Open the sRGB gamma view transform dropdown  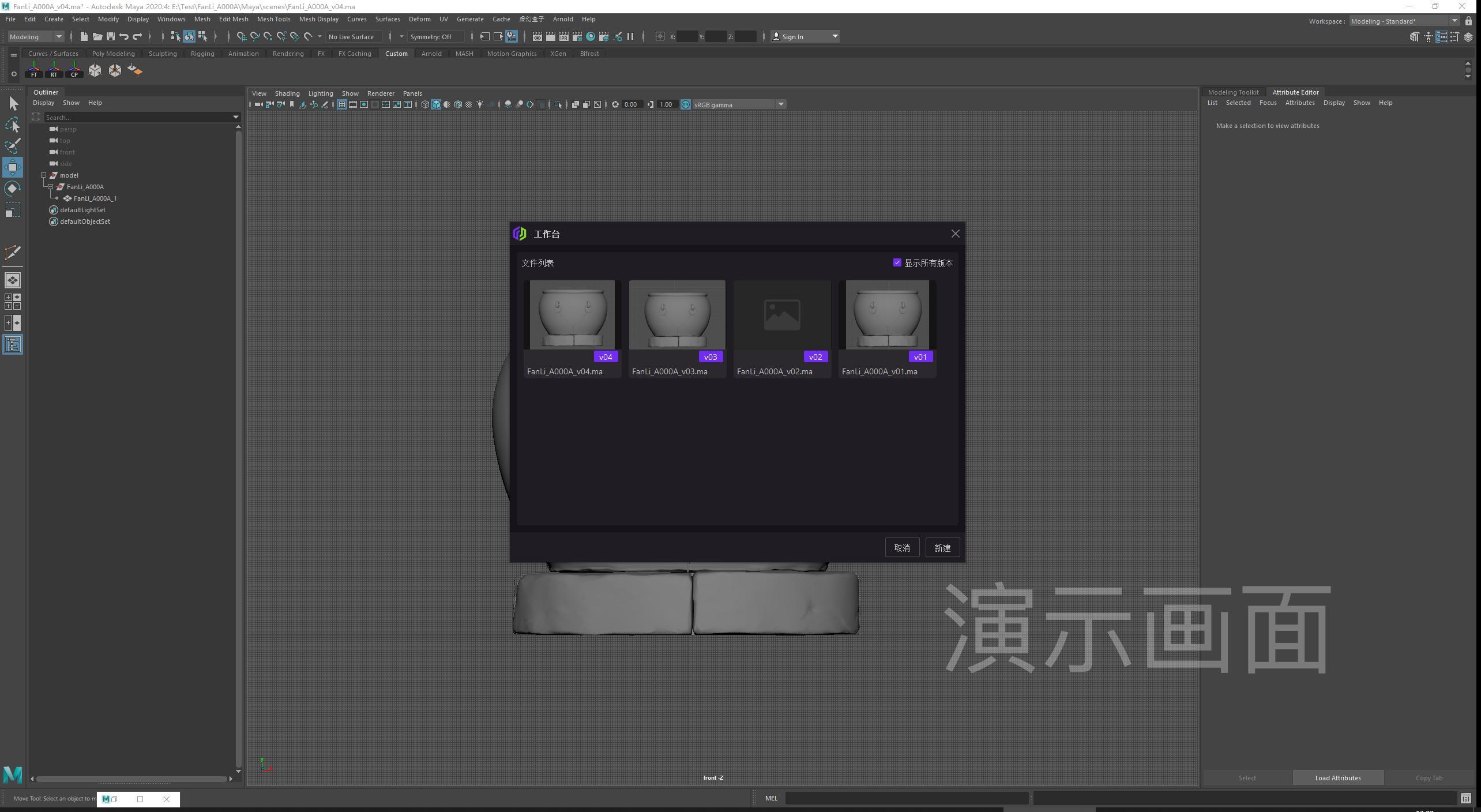739,104
